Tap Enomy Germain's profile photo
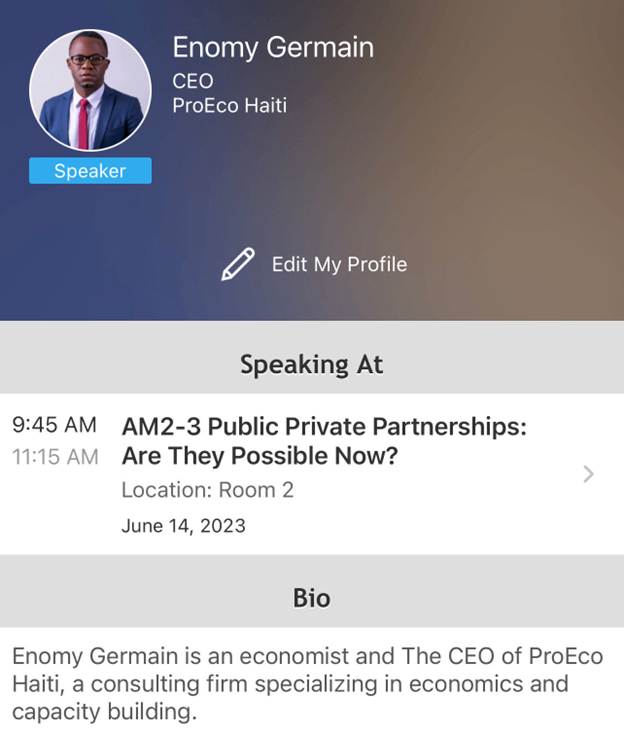 90,91
